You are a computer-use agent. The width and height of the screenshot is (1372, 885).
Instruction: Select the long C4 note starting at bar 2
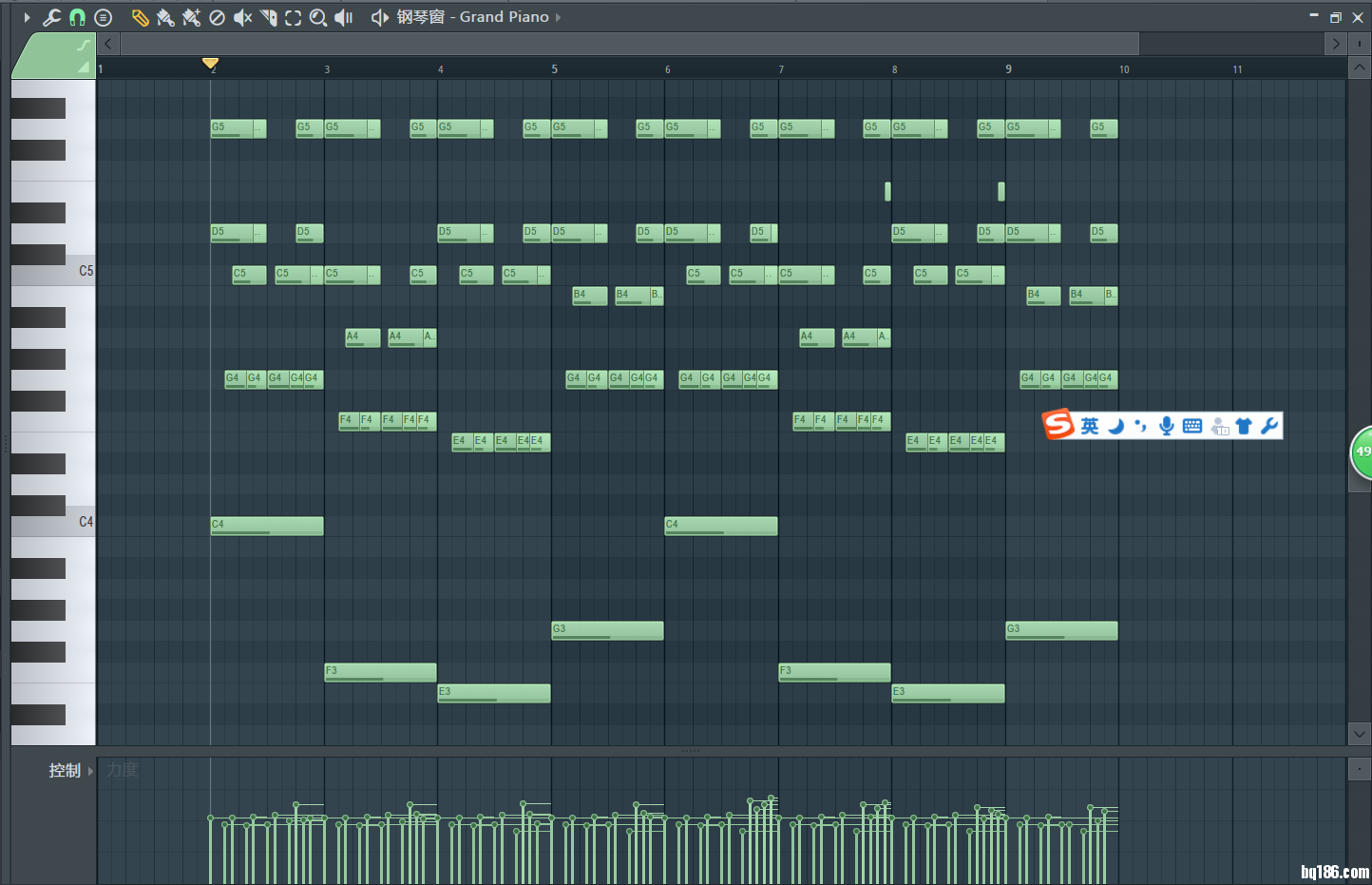click(267, 527)
